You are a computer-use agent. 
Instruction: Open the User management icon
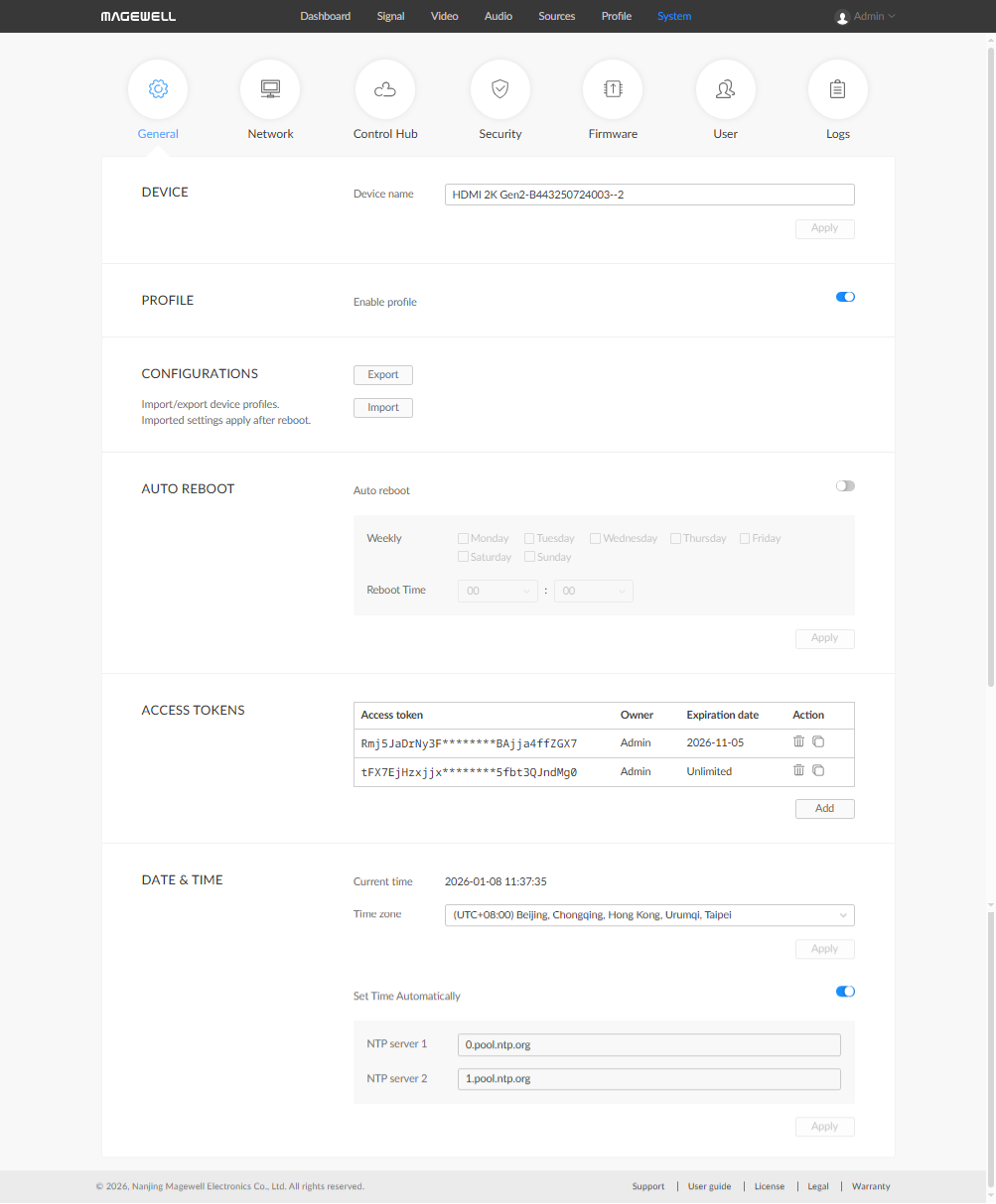click(726, 89)
